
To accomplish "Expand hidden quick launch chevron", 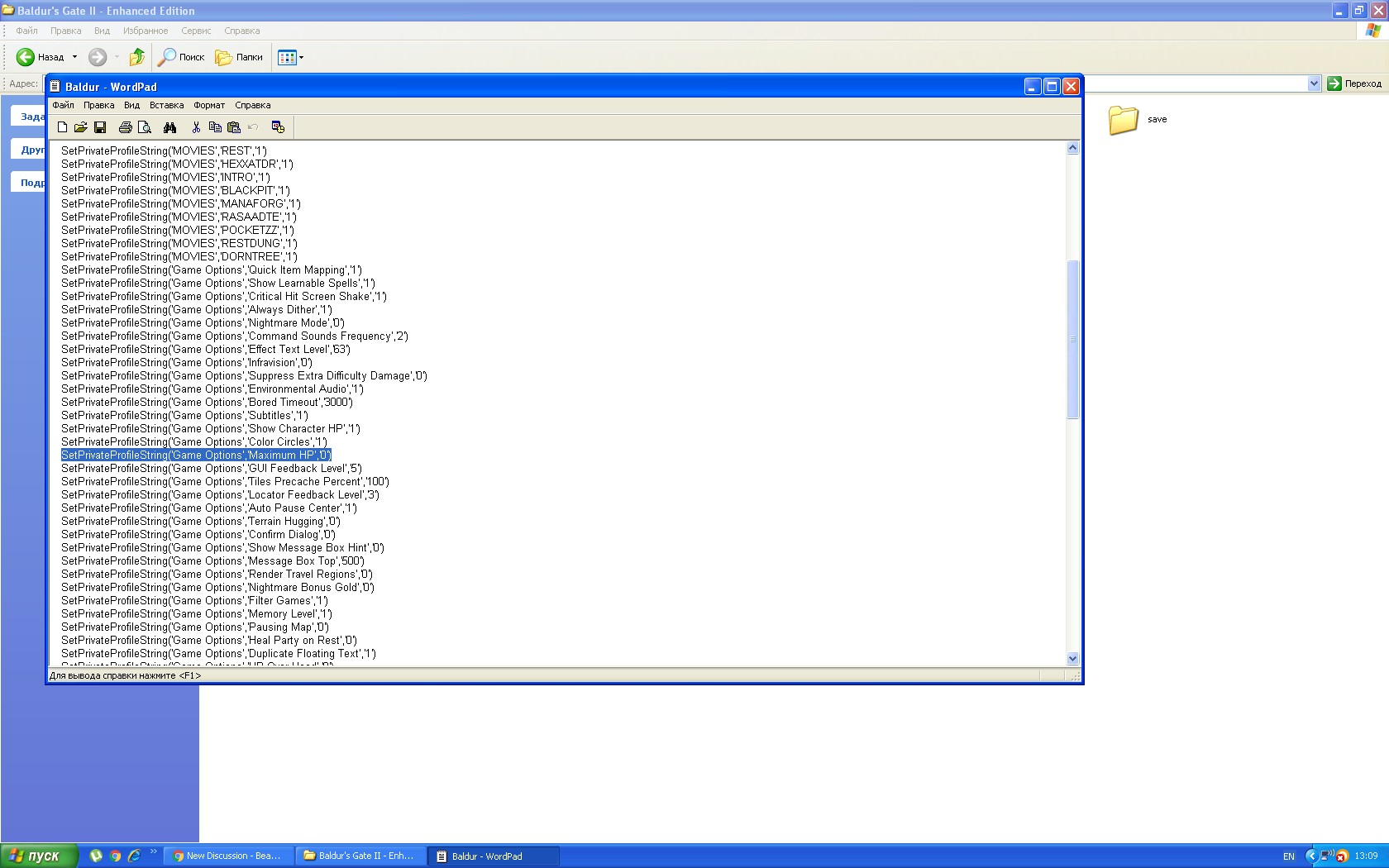I will [x=153, y=851].
